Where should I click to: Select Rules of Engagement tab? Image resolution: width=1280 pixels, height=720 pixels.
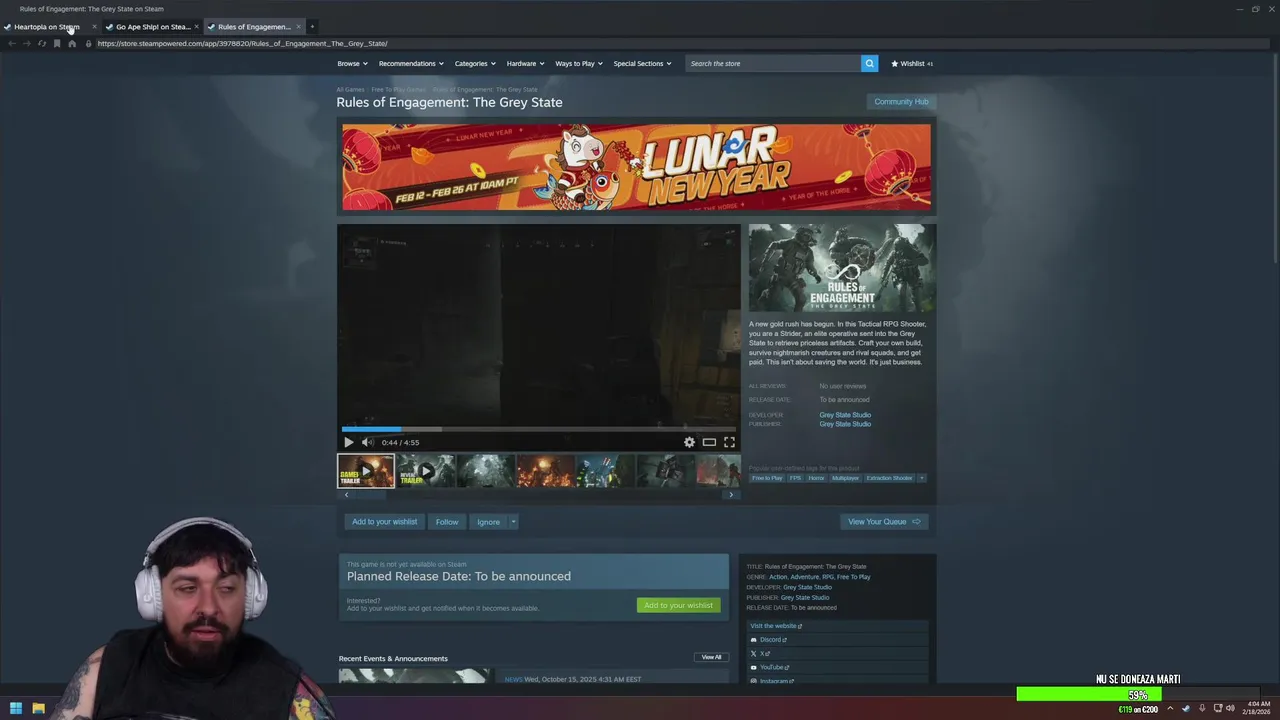(253, 27)
